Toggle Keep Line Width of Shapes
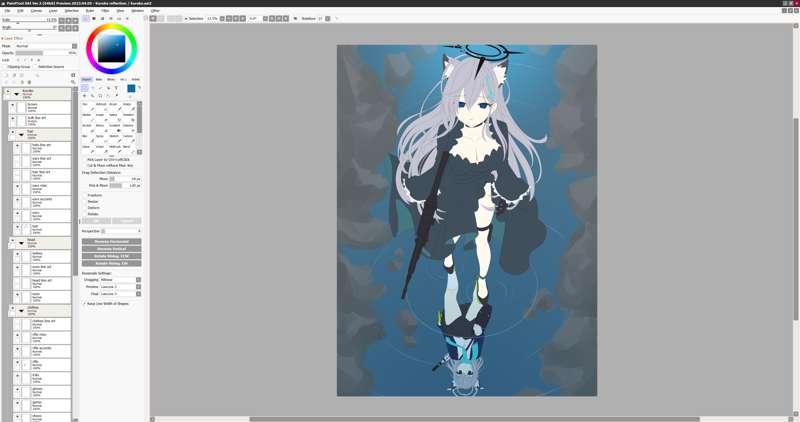Screen dimensions: 800x422 [x=106, y=304]
